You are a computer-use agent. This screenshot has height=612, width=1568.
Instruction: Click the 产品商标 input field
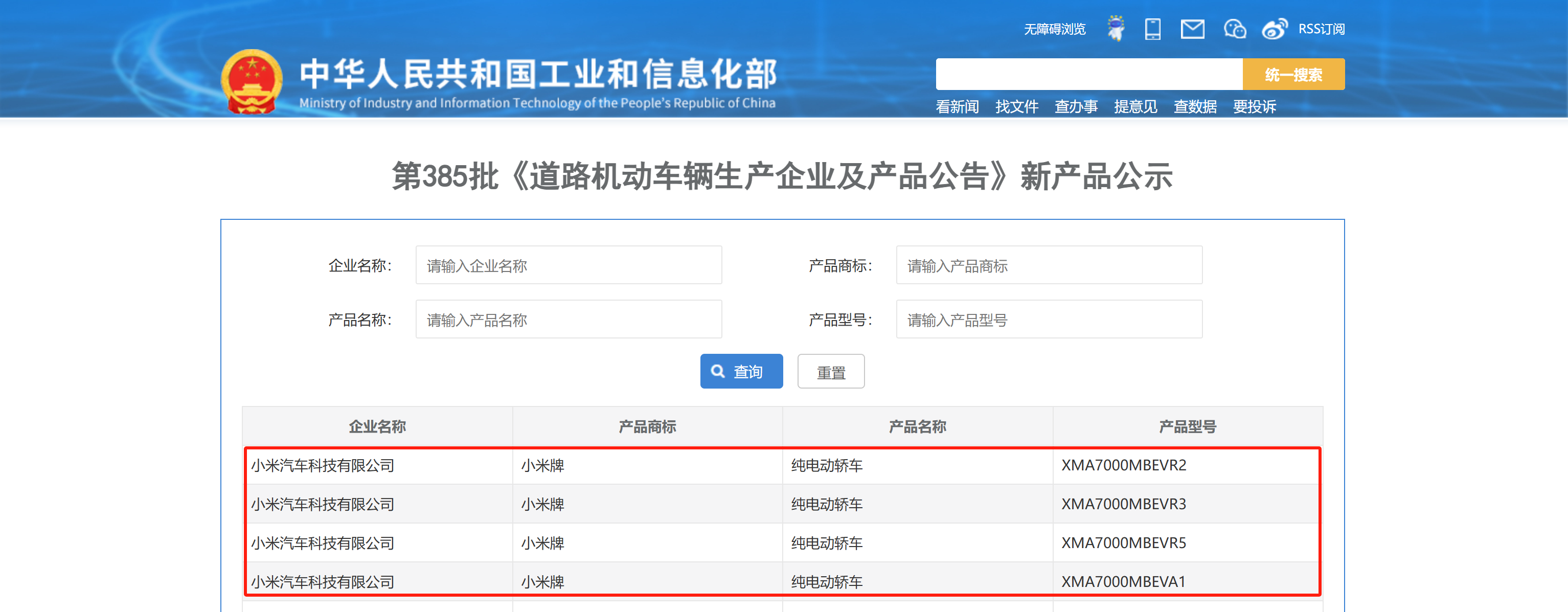[1049, 265]
